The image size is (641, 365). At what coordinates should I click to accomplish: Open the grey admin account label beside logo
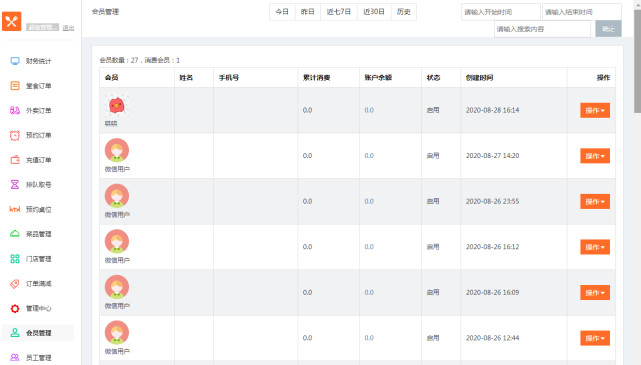point(43,27)
